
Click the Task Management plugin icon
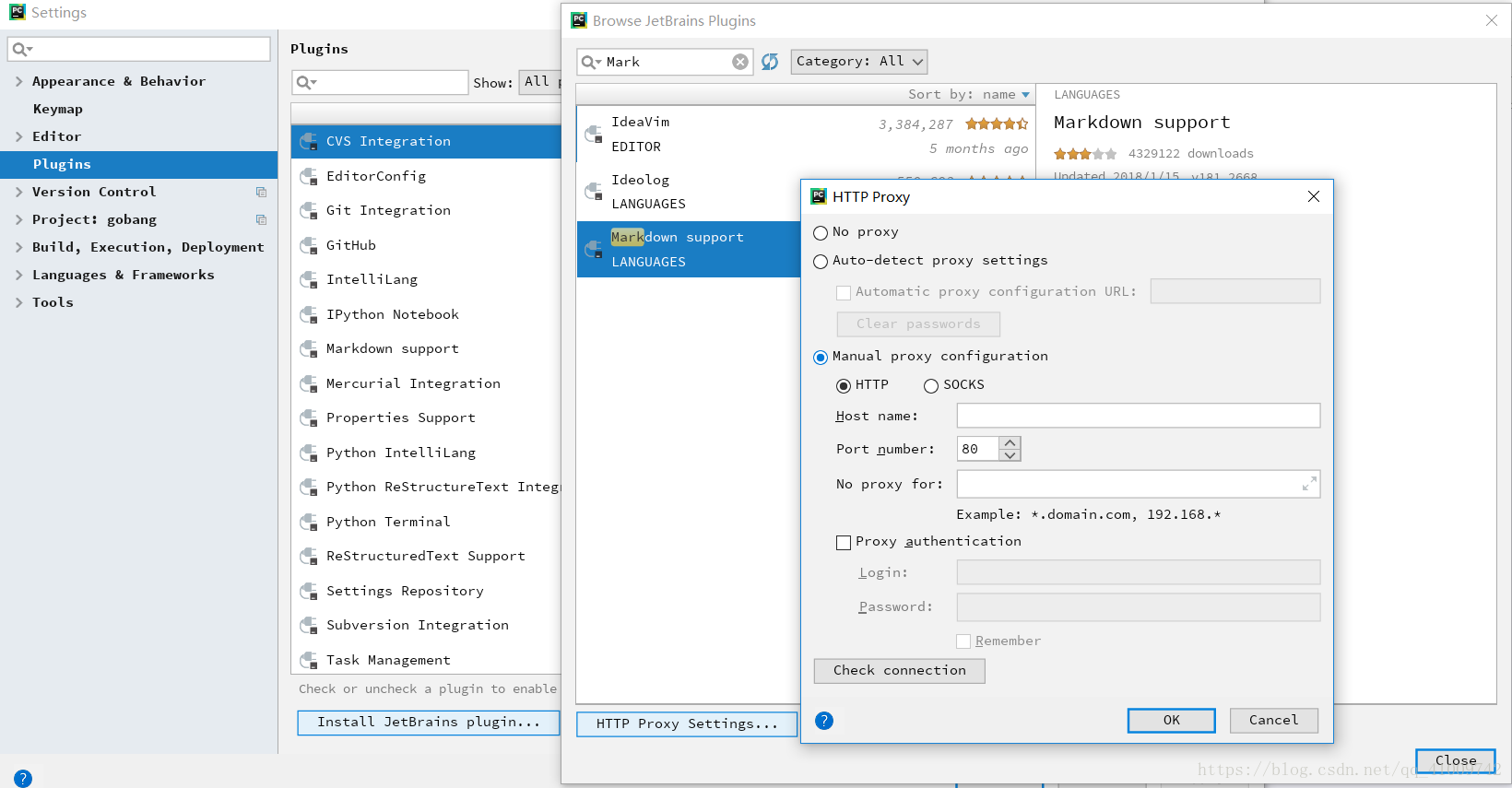tap(309, 660)
